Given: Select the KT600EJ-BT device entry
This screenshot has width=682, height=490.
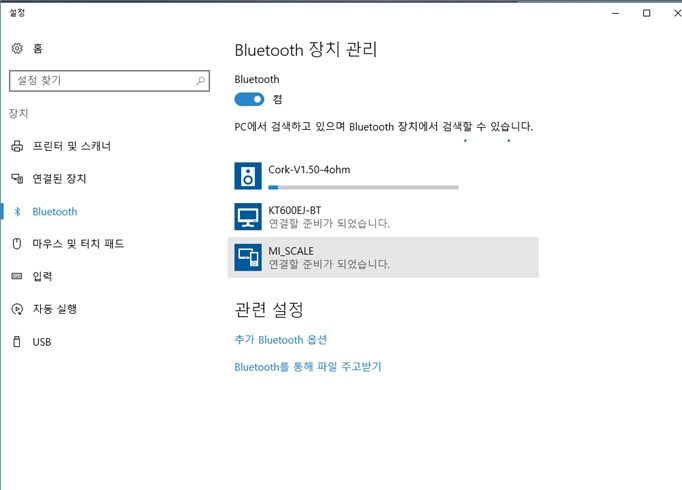Looking at the screenshot, I should pyautogui.click(x=383, y=217).
